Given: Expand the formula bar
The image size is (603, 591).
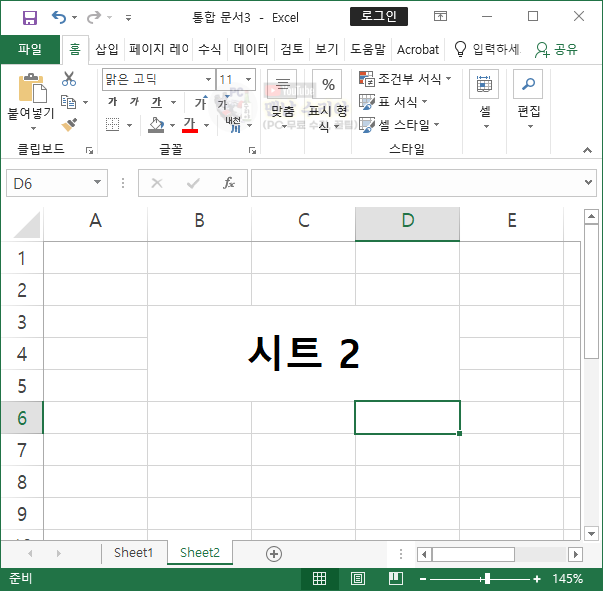Looking at the screenshot, I should (588, 182).
